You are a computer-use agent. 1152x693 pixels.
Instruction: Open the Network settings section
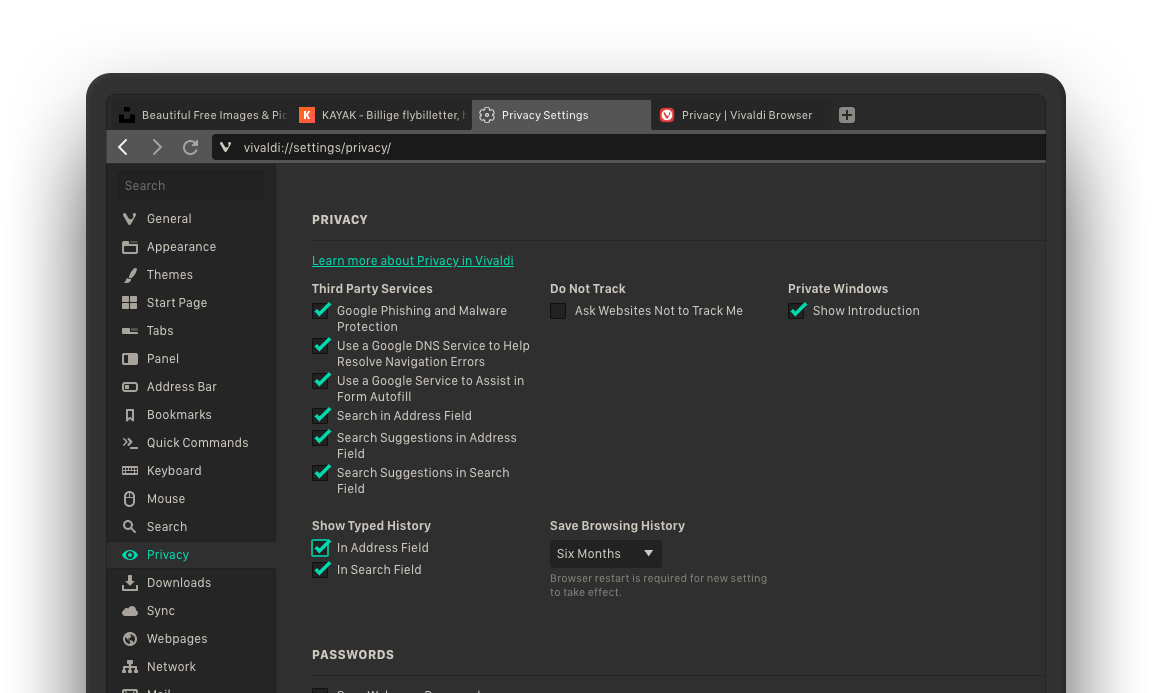(171, 666)
